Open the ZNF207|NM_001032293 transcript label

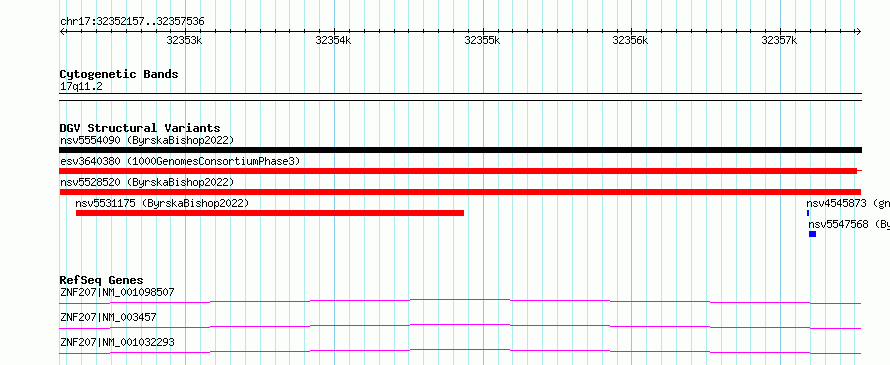point(117,342)
